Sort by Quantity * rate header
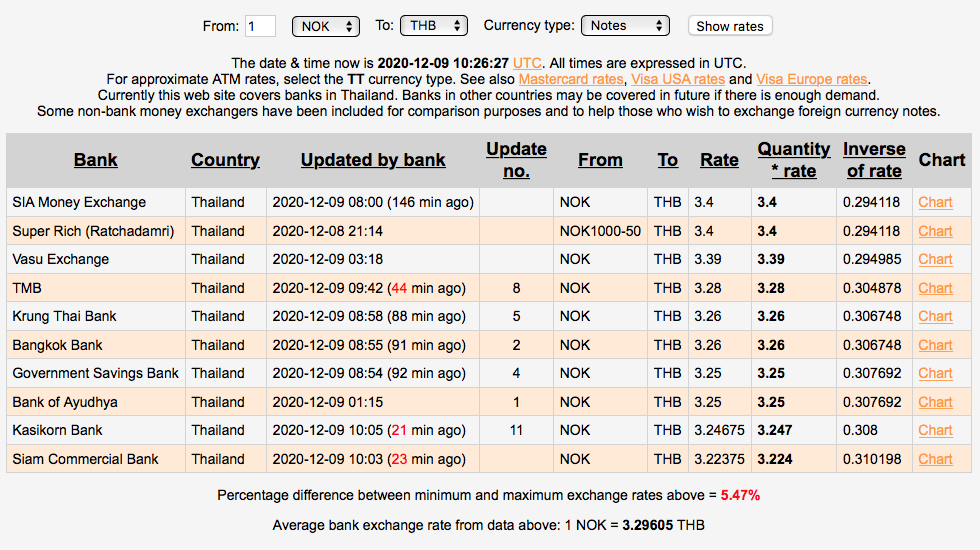This screenshot has width=980, height=550. click(794, 160)
